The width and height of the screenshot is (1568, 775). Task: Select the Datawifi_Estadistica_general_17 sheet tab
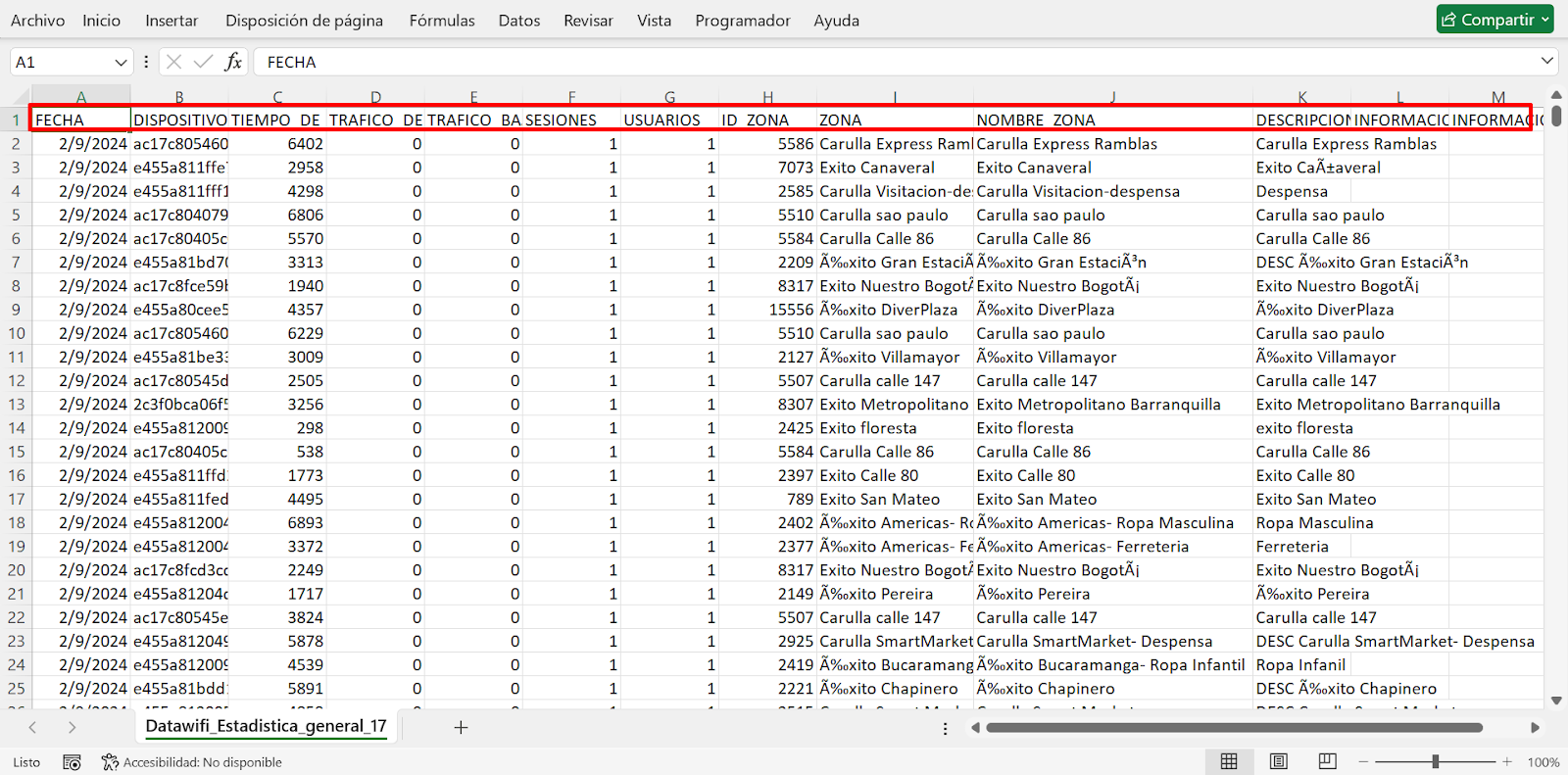pos(267,726)
